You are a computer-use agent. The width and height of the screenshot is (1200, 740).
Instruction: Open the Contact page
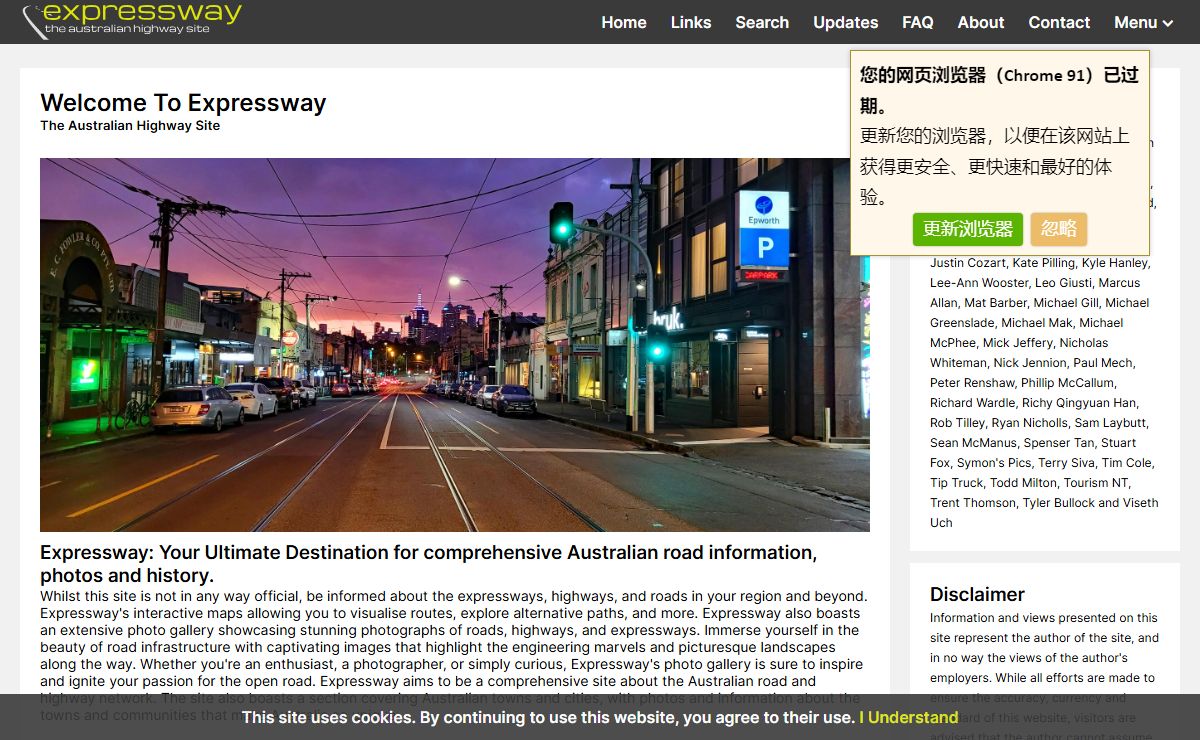[1059, 22]
